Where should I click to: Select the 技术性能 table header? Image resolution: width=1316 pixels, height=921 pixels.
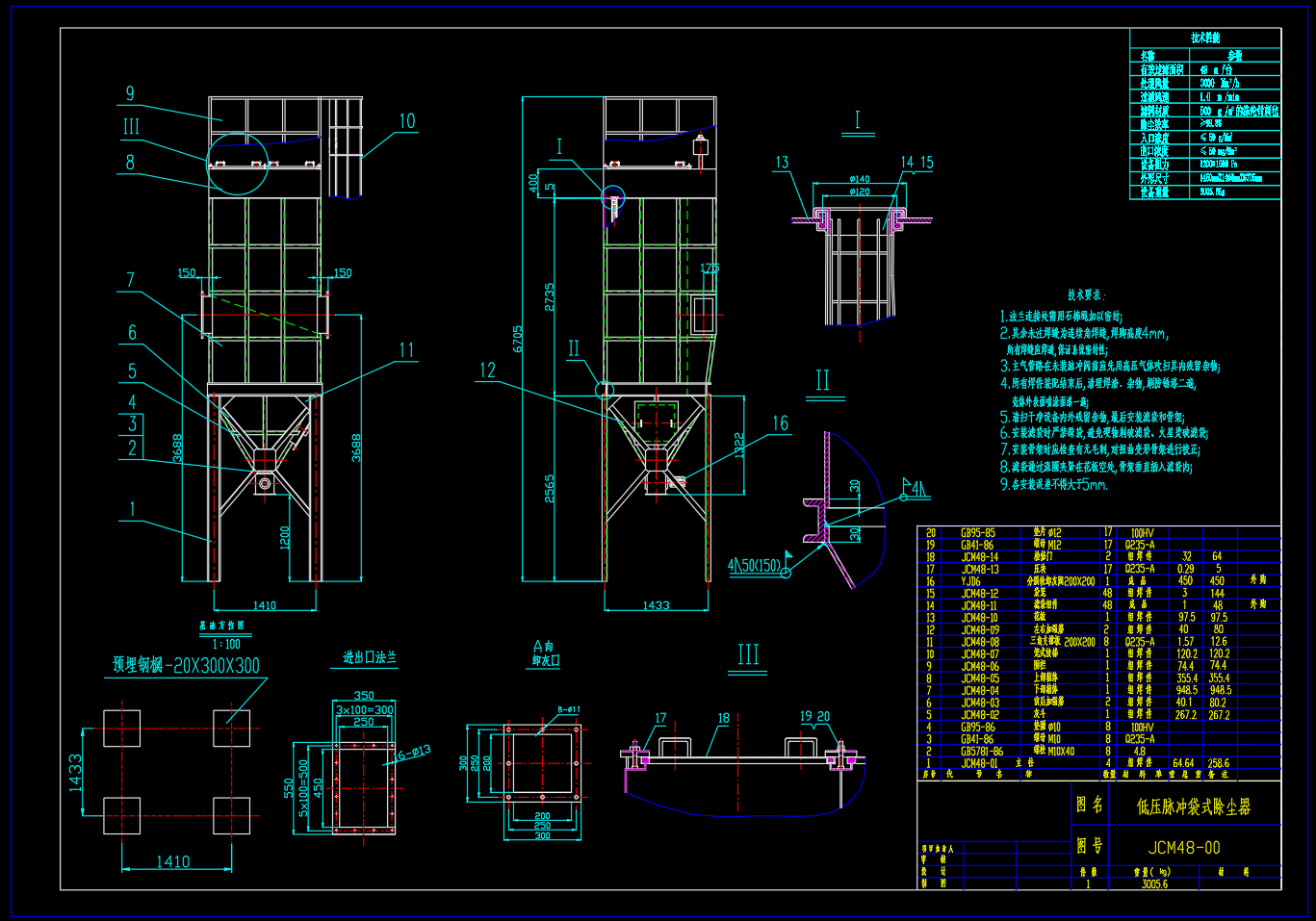point(1205,38)
